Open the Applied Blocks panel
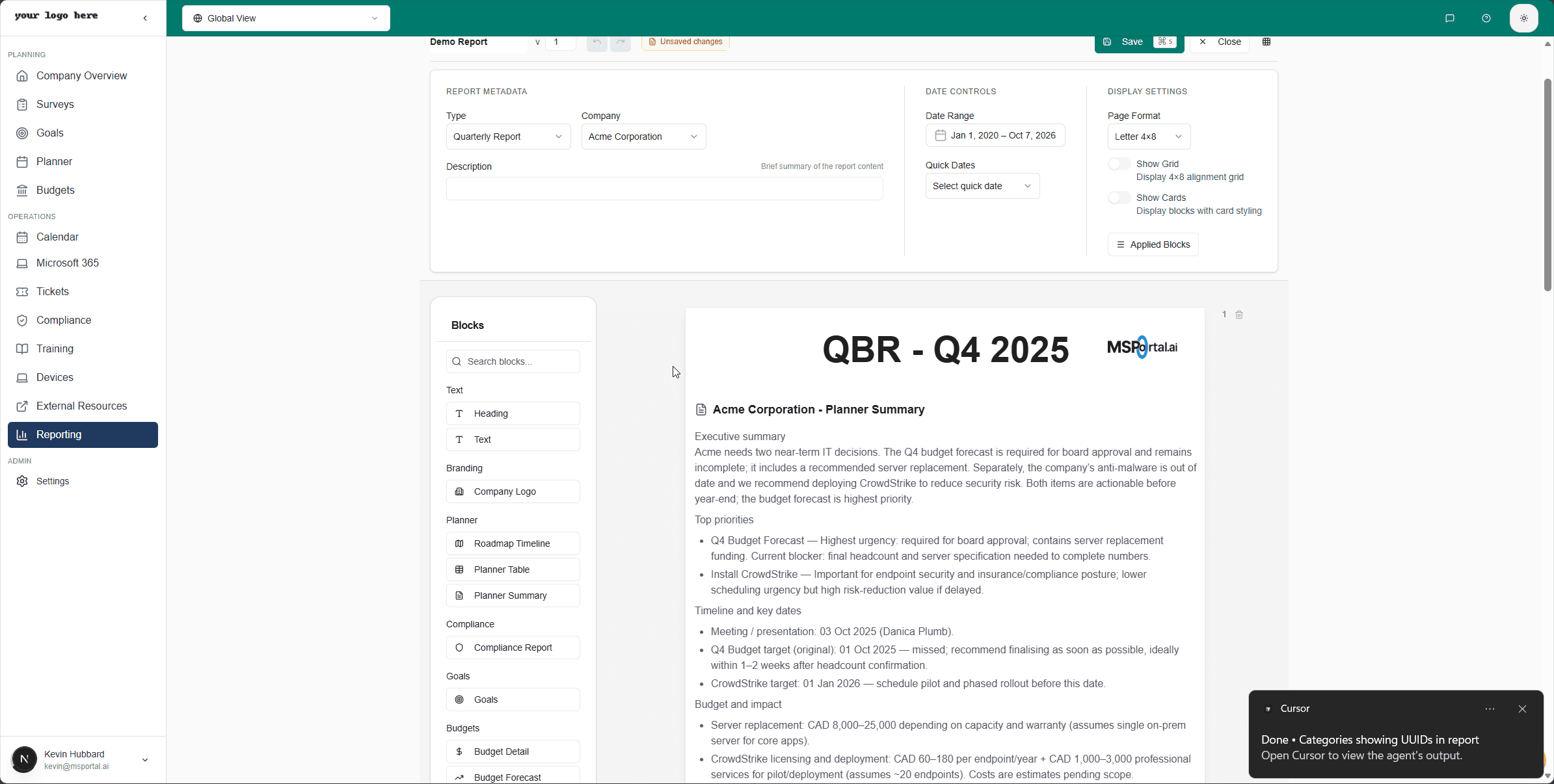This screenshot has height=784, width=1554. pyautogui.click(x=1152, y=244)
